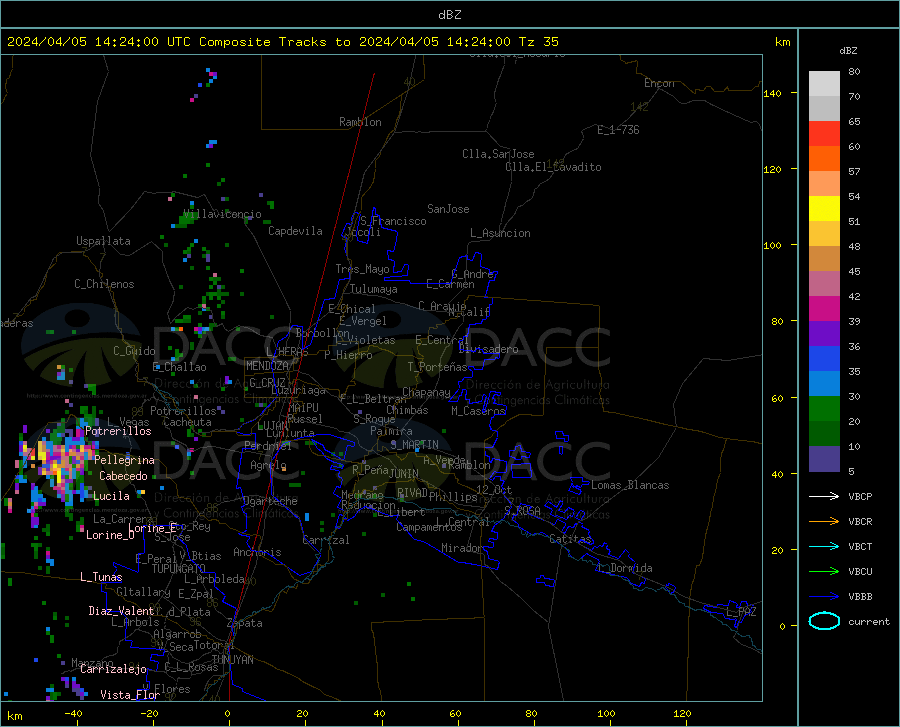The width and height of the screenshot is (900, 727).
Task: Select the yellow 54 dBZ color swatch
Action: click(x=824, y=209)
